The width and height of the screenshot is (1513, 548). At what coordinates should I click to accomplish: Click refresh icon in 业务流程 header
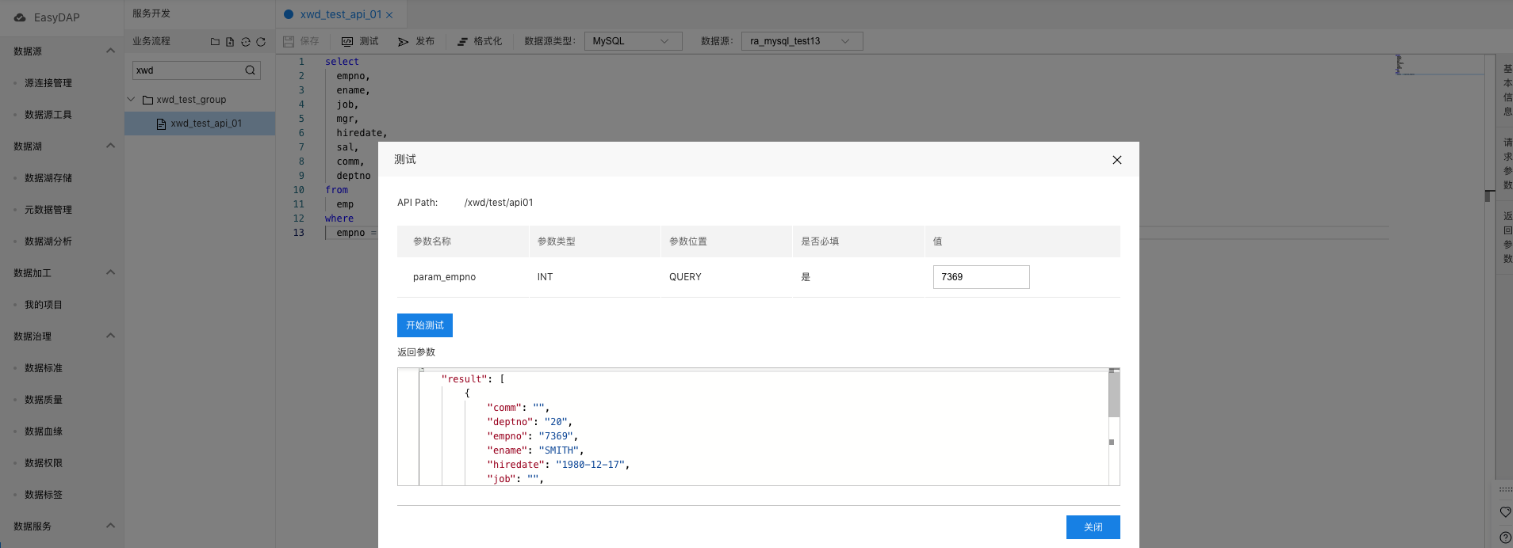(x=260, y=42)
